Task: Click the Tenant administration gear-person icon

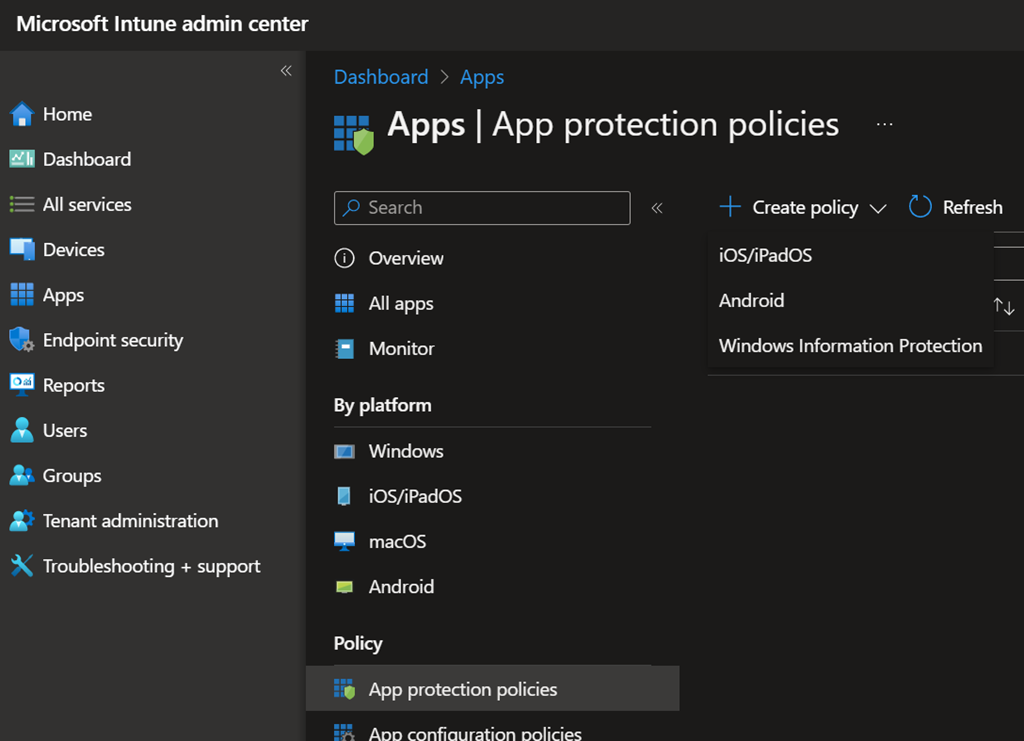Action: (x=22, y=521)
